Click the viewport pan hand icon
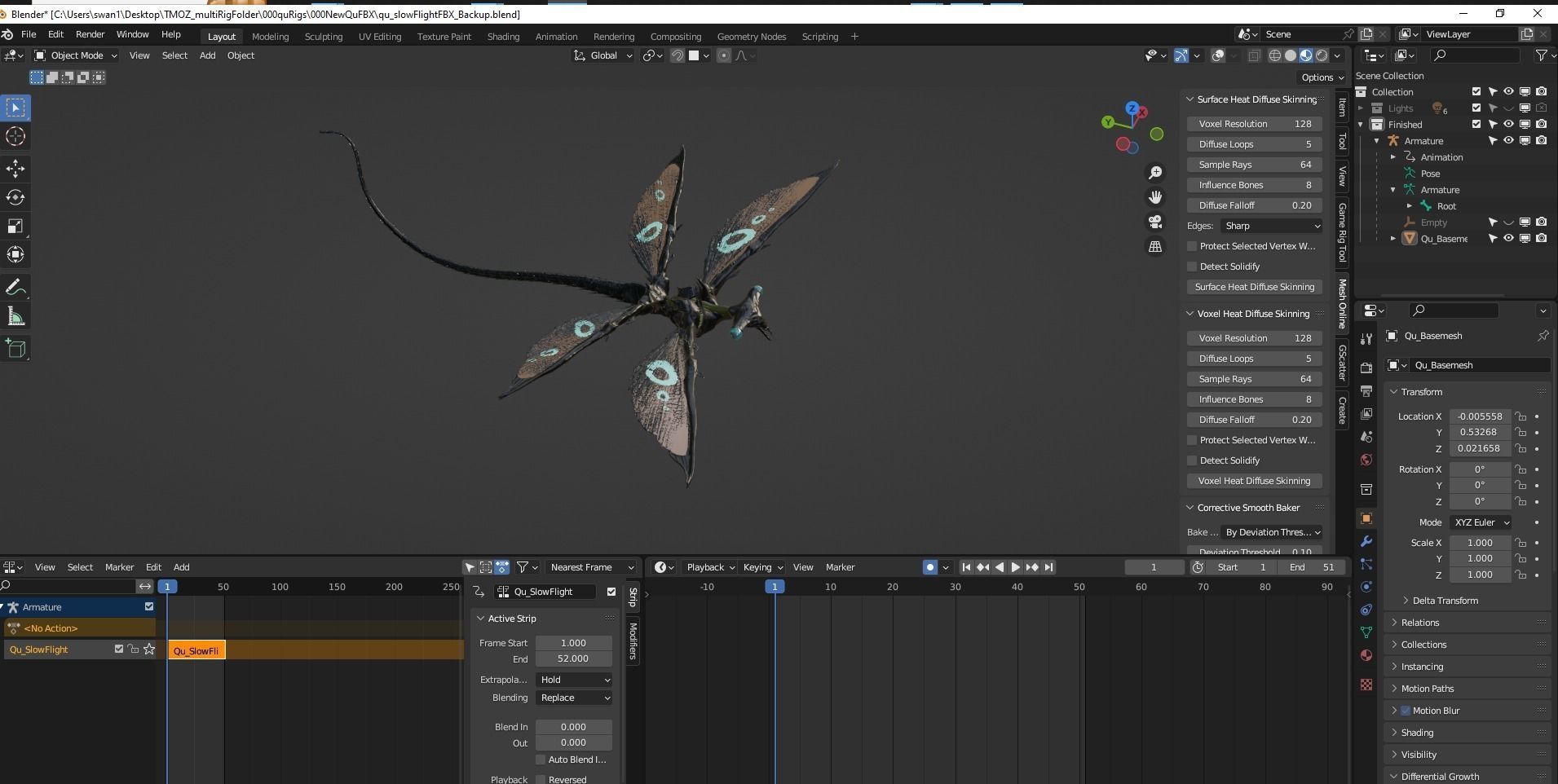The image size is (1558, 784). pyautogui.click(x=1155, y=197)
